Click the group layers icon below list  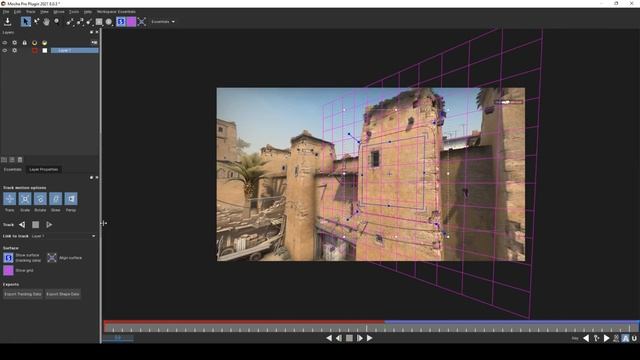pos(4,160)
